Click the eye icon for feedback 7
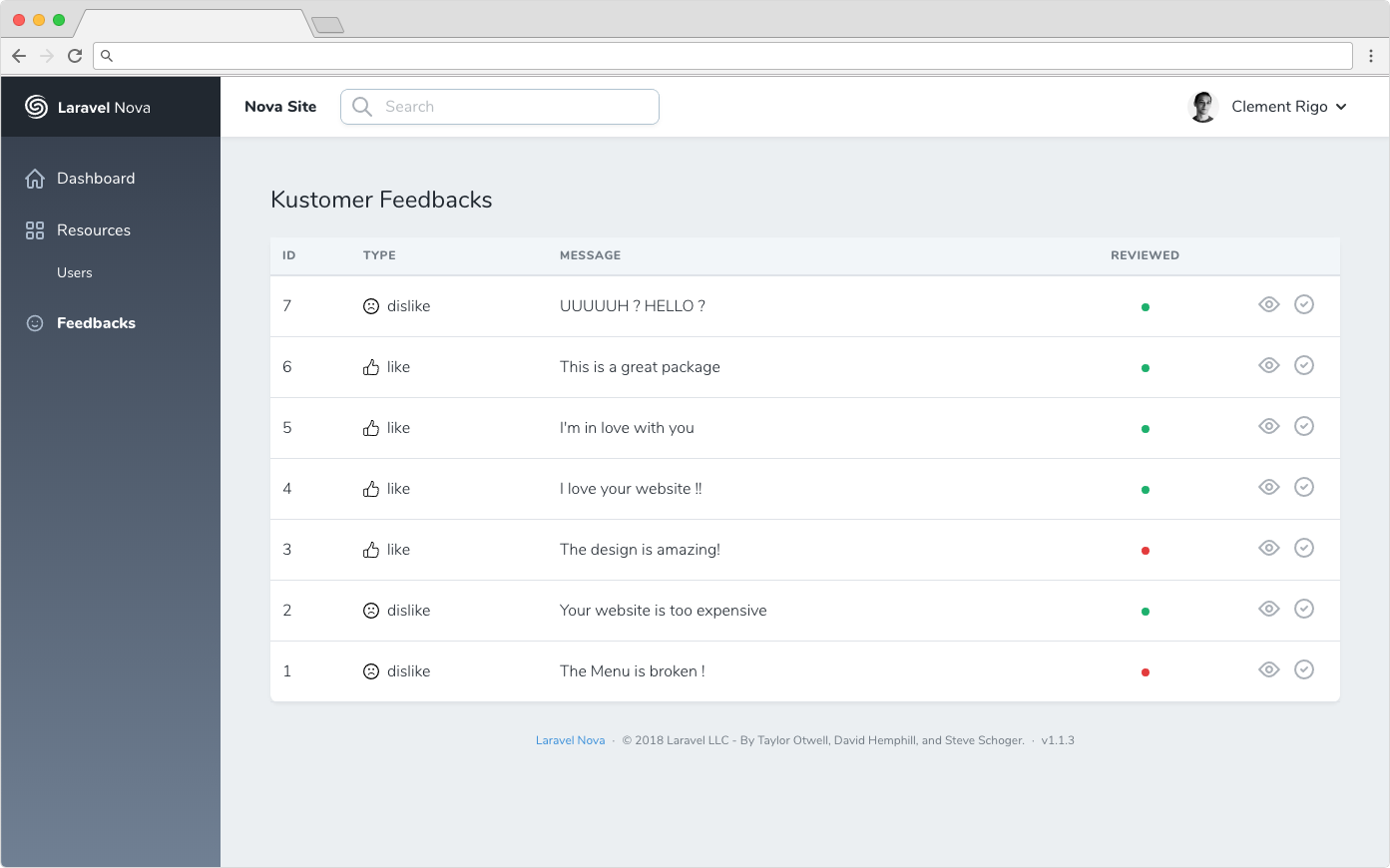This screenshot has width=1390, height=868. tap(1268, 304)
